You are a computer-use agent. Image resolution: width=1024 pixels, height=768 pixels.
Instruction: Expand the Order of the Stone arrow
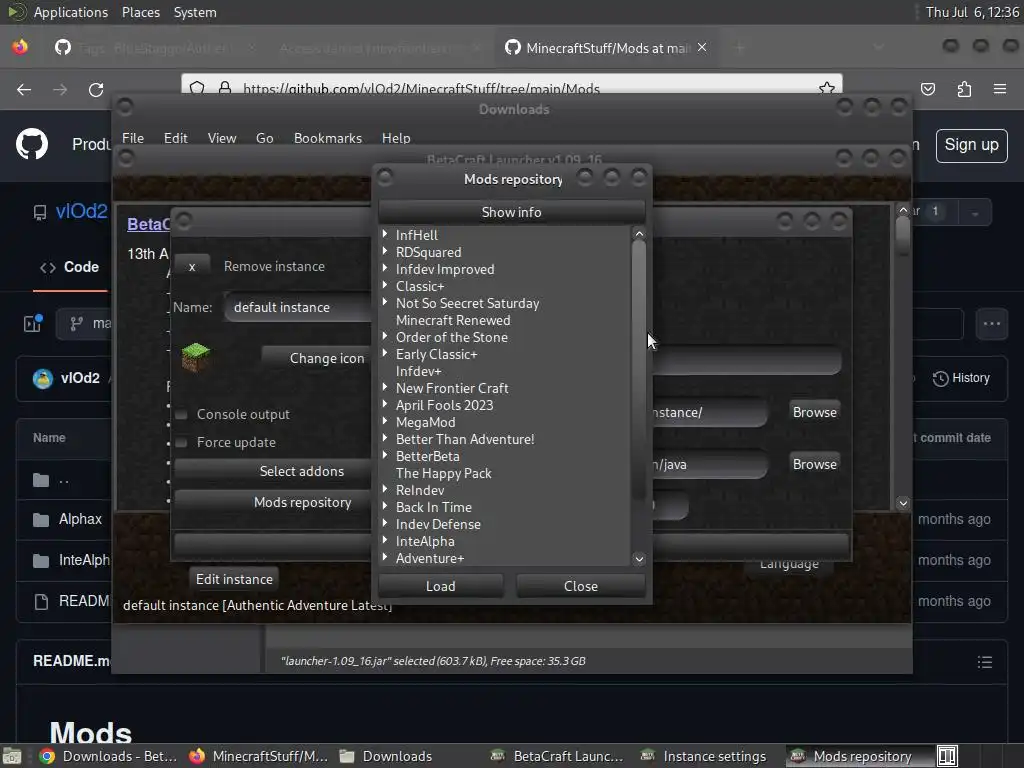(x=385, y=336)
